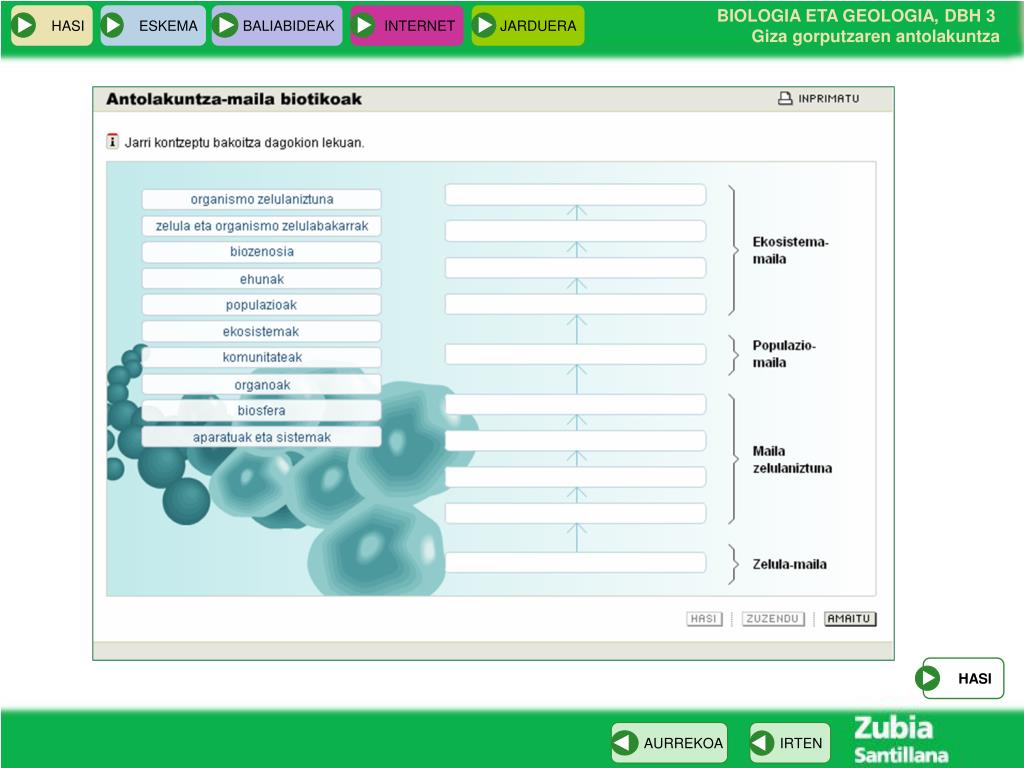Viewport: 1024px width, 768px height.
Task: Select the 'aparatuak eta sistemak' card
Action: click(x=261, y=437)
